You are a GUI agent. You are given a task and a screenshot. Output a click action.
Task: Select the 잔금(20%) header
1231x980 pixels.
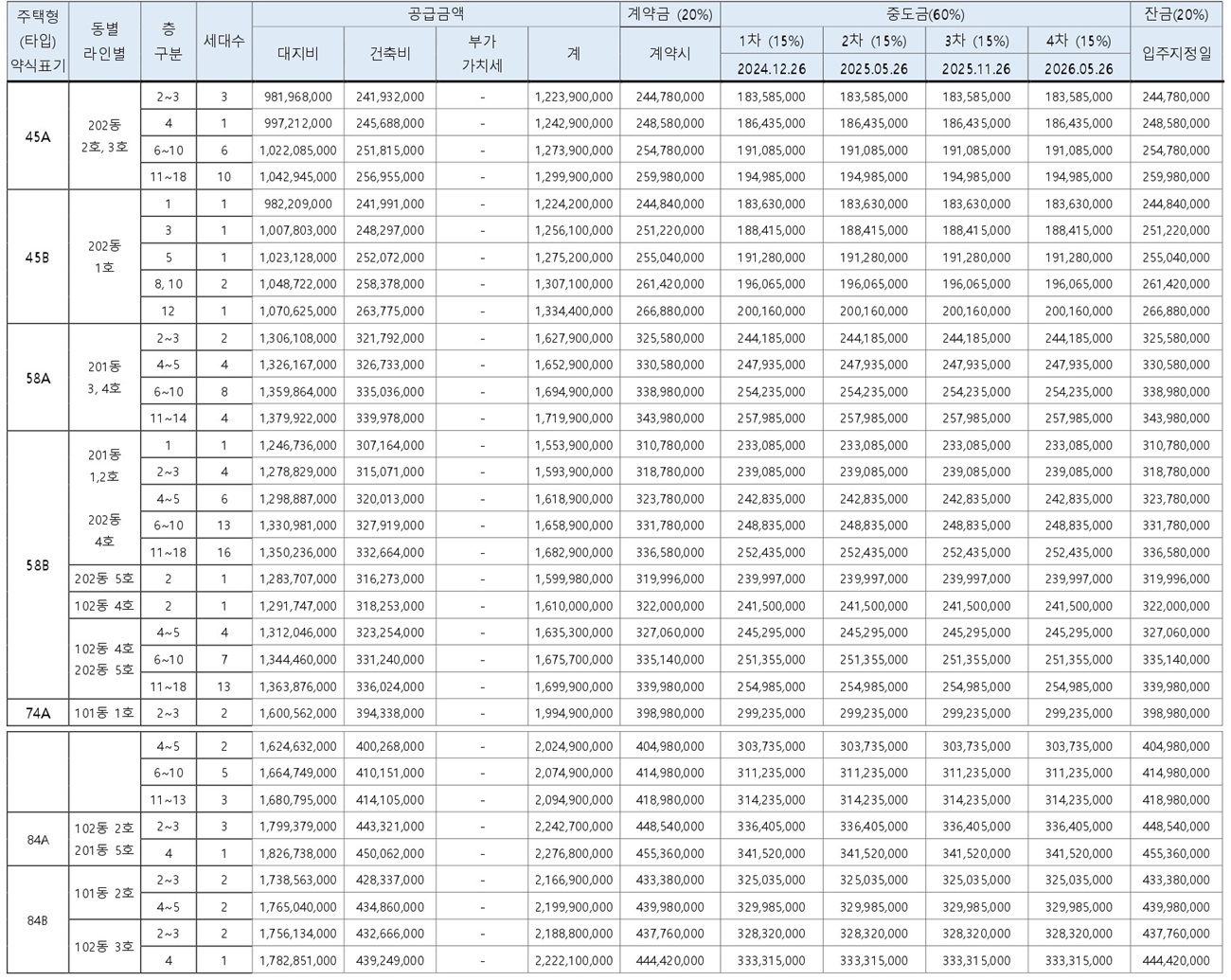click(x=1175, y=14)
